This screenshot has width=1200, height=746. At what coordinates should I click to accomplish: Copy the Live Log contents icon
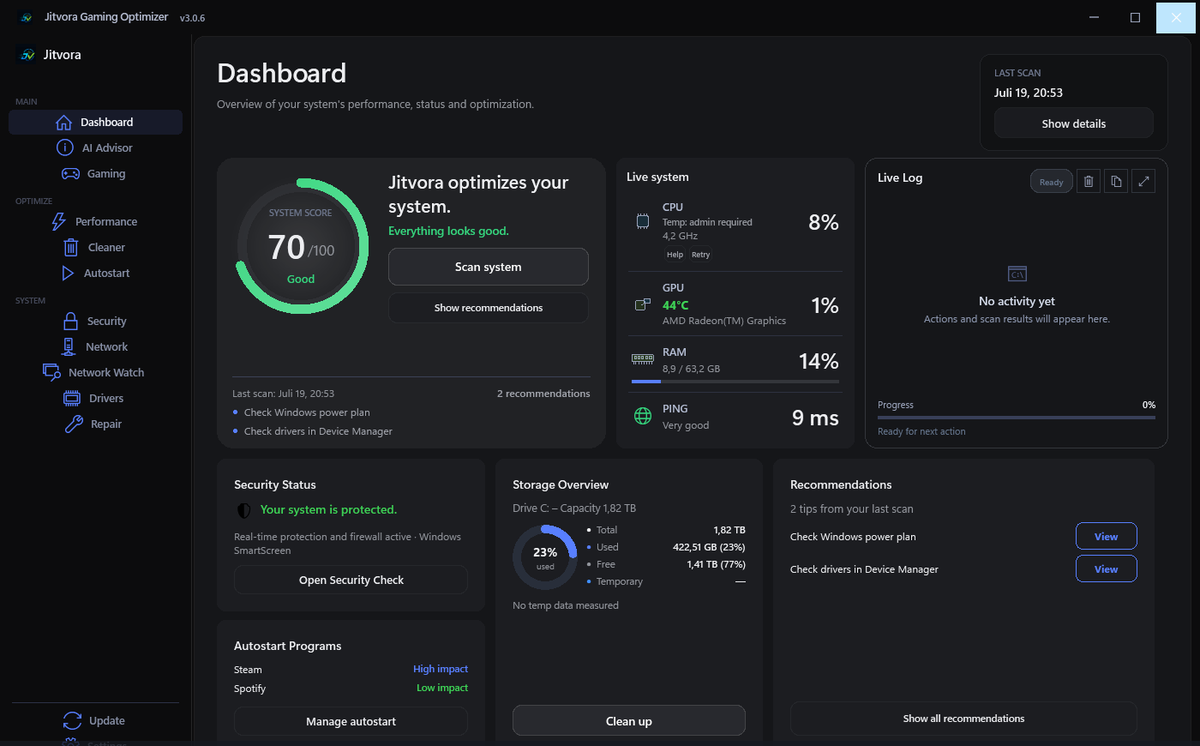1116,182
